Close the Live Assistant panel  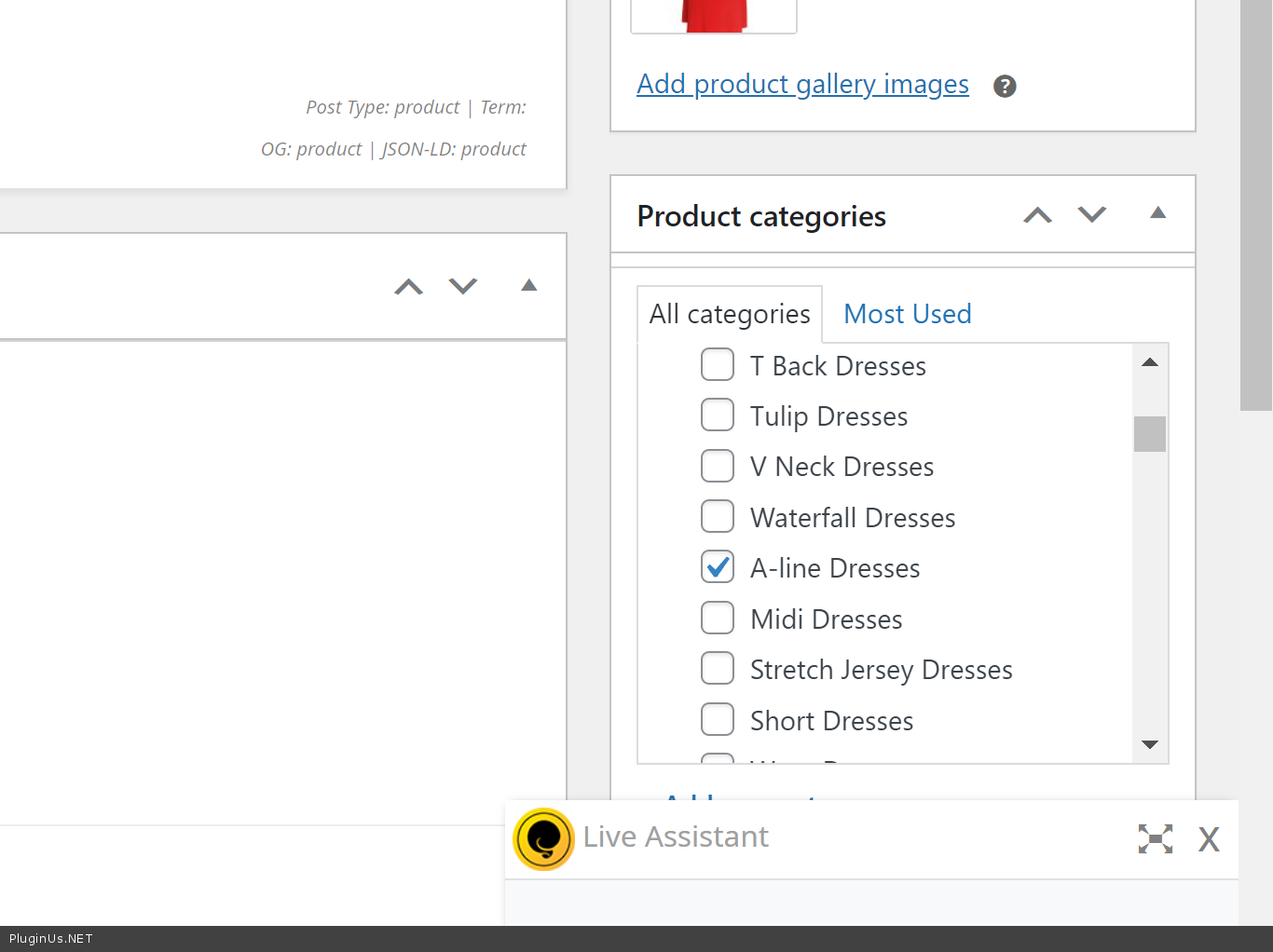coord(1209,839)
